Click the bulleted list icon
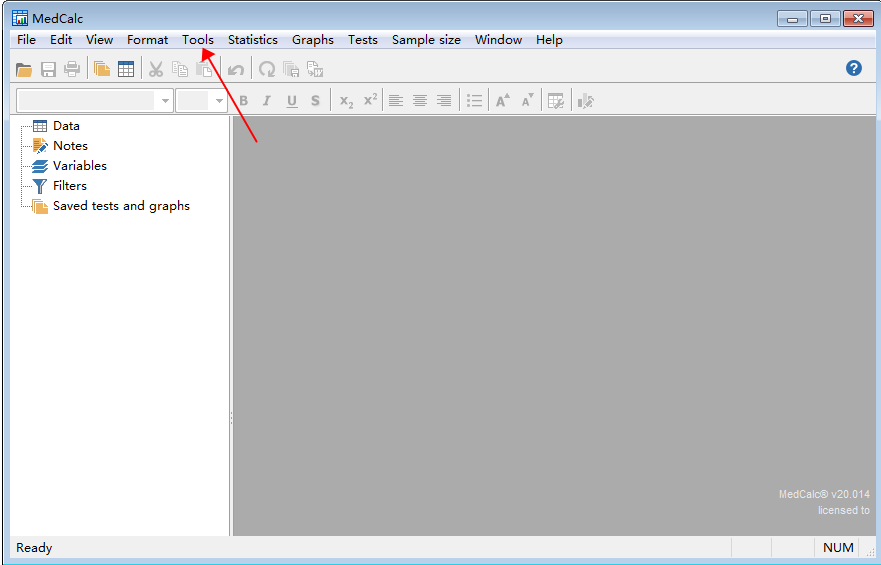Viewport: 881px width, 565px height. click(475, 101)
